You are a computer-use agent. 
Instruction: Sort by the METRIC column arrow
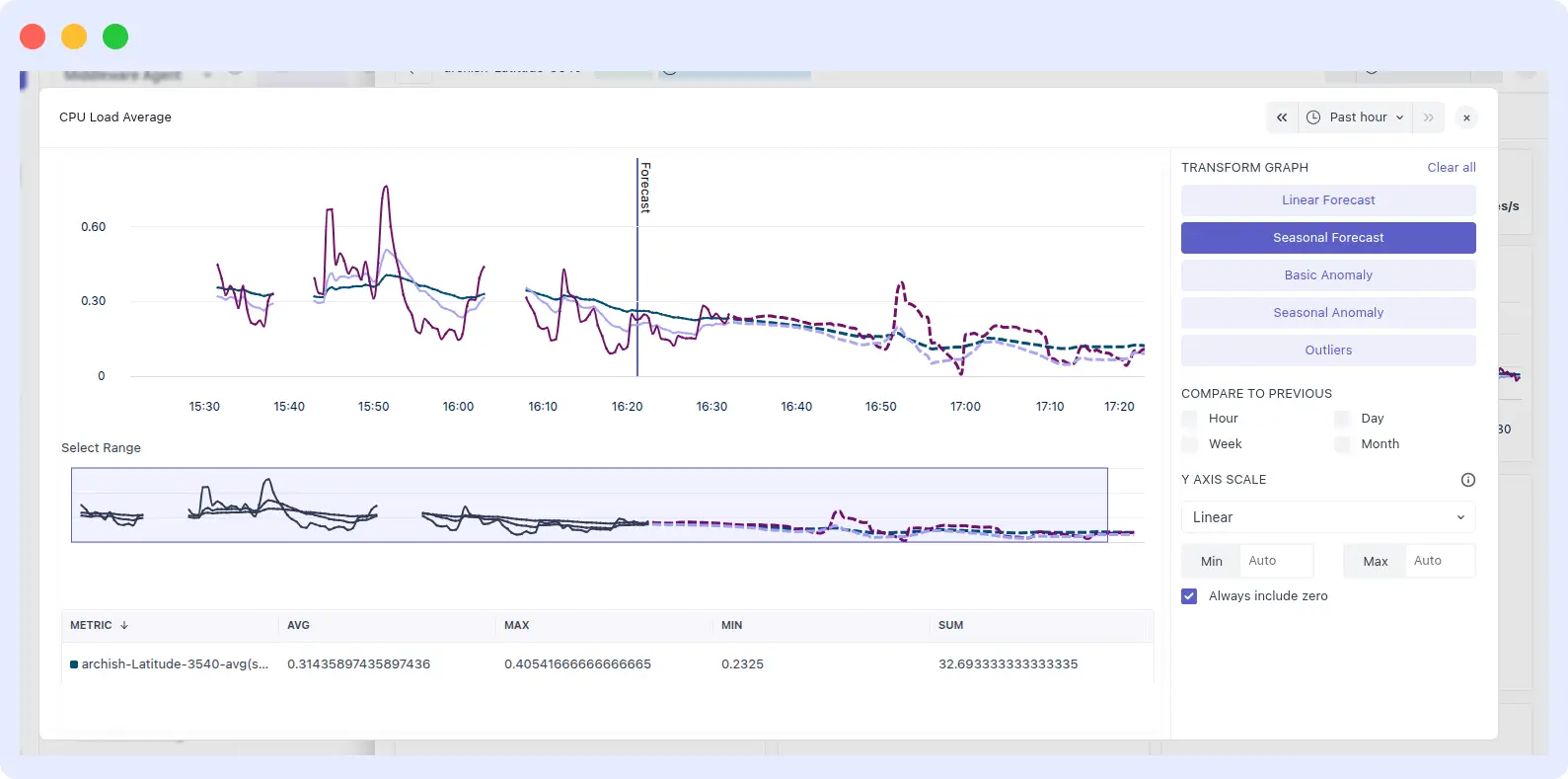pos(124,625)
